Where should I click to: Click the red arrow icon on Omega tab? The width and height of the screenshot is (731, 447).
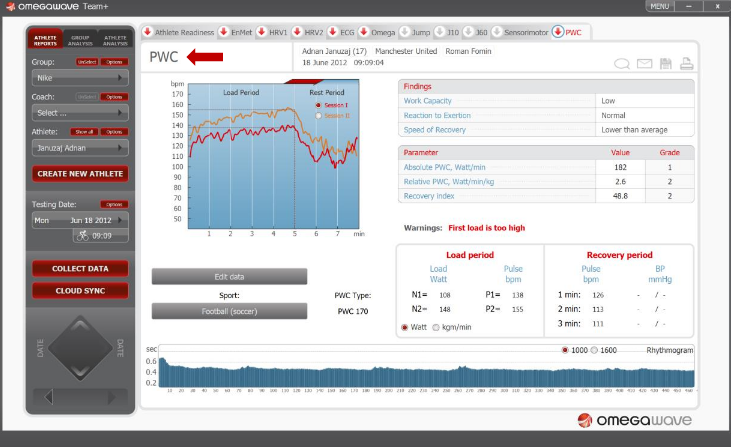[x=364, y=32]
